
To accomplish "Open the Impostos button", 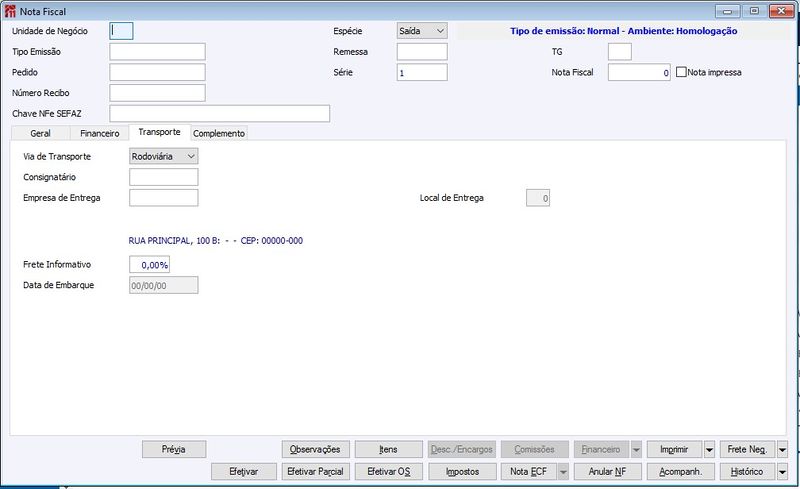I will pos(462,472).
